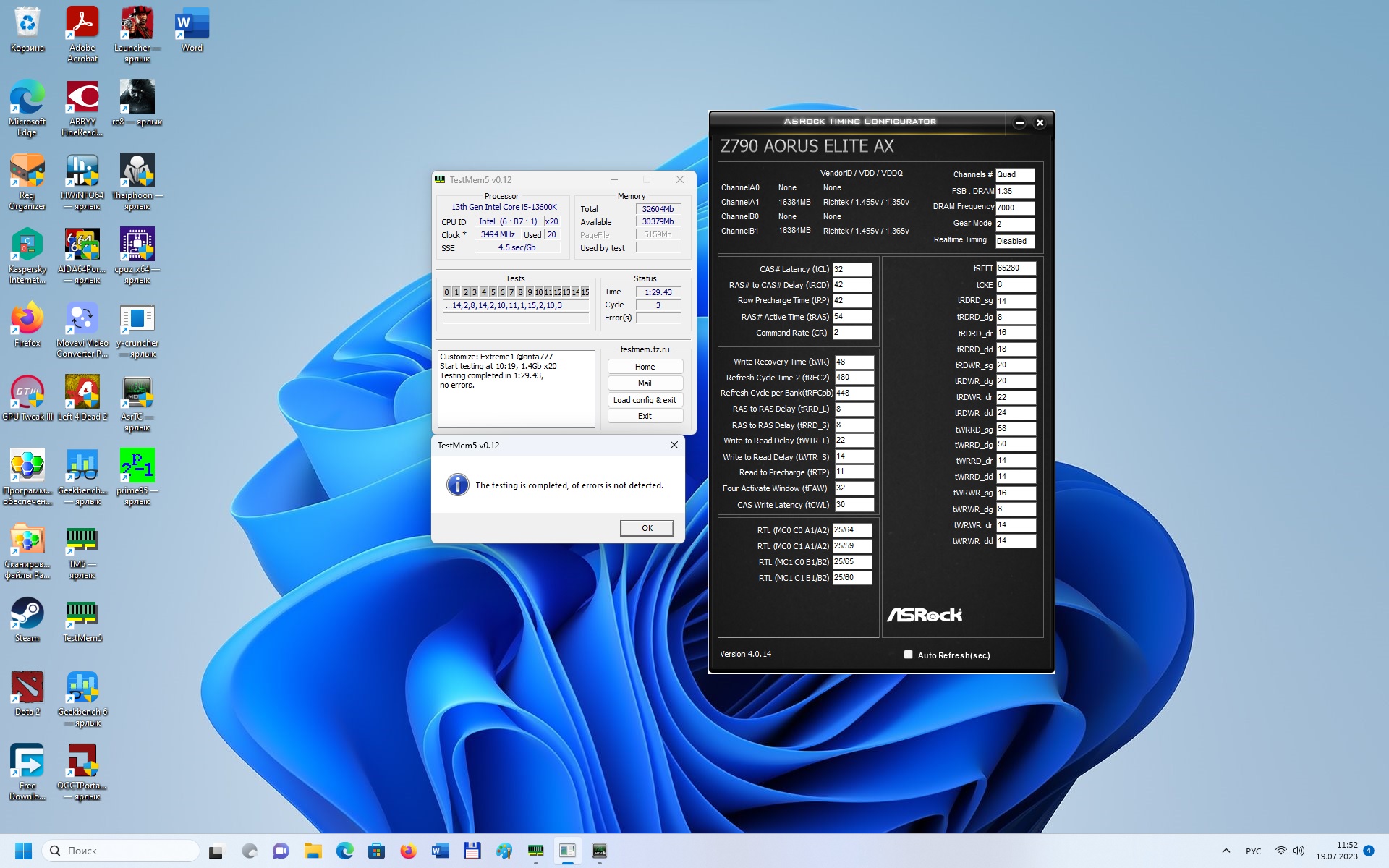Open the y-cruncher shortcut icon

[x=137, y=319]
